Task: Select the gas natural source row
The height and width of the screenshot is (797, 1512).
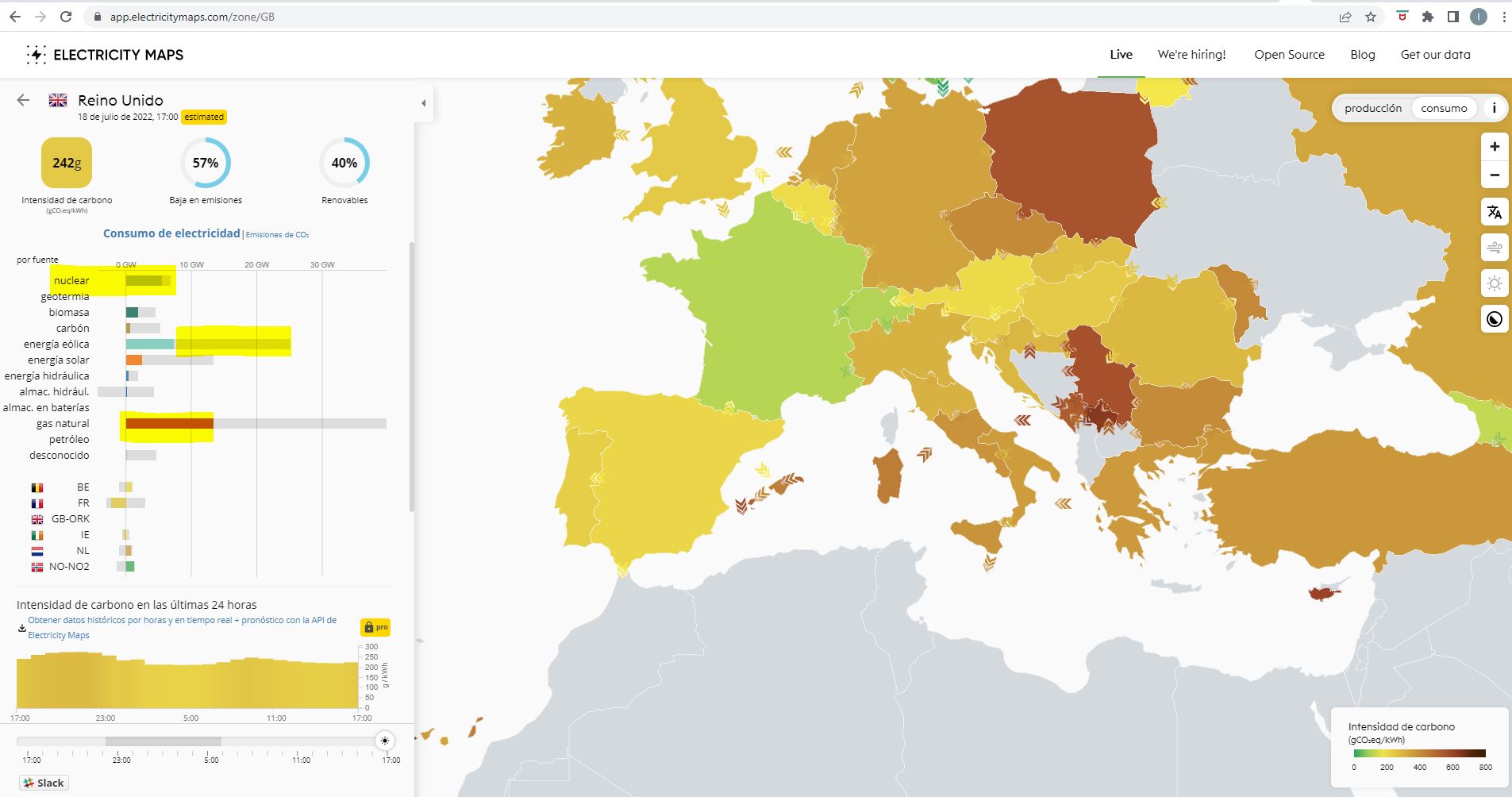Action: tap(202, 423)
